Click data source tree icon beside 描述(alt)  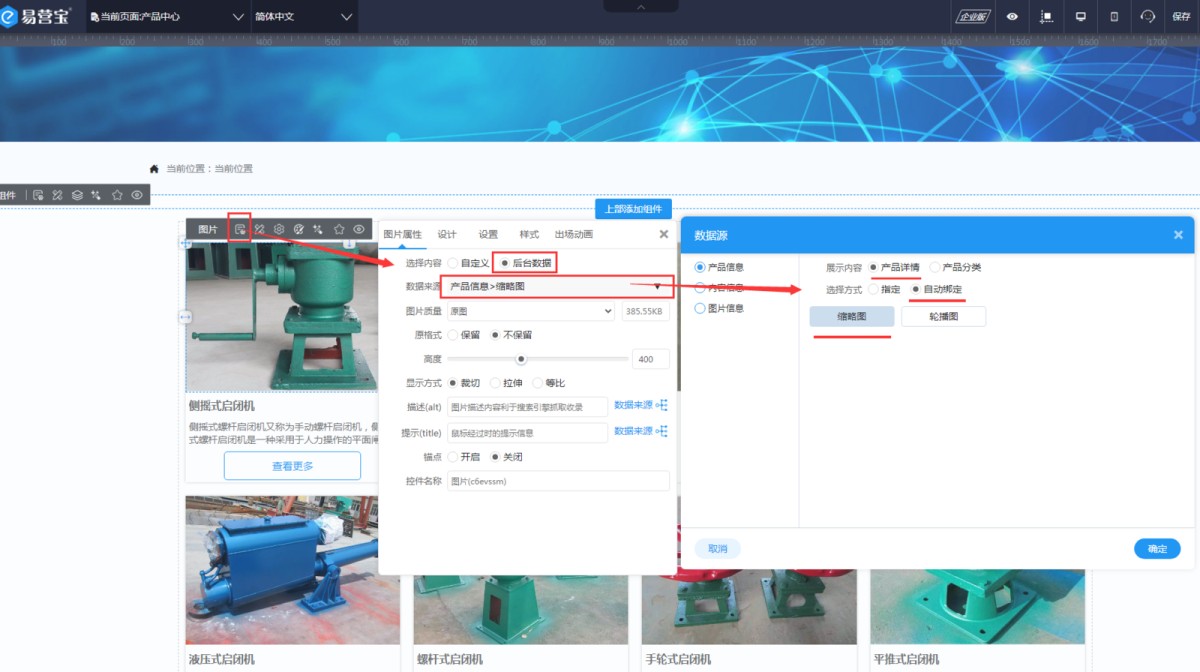click(x=661, y=405)
